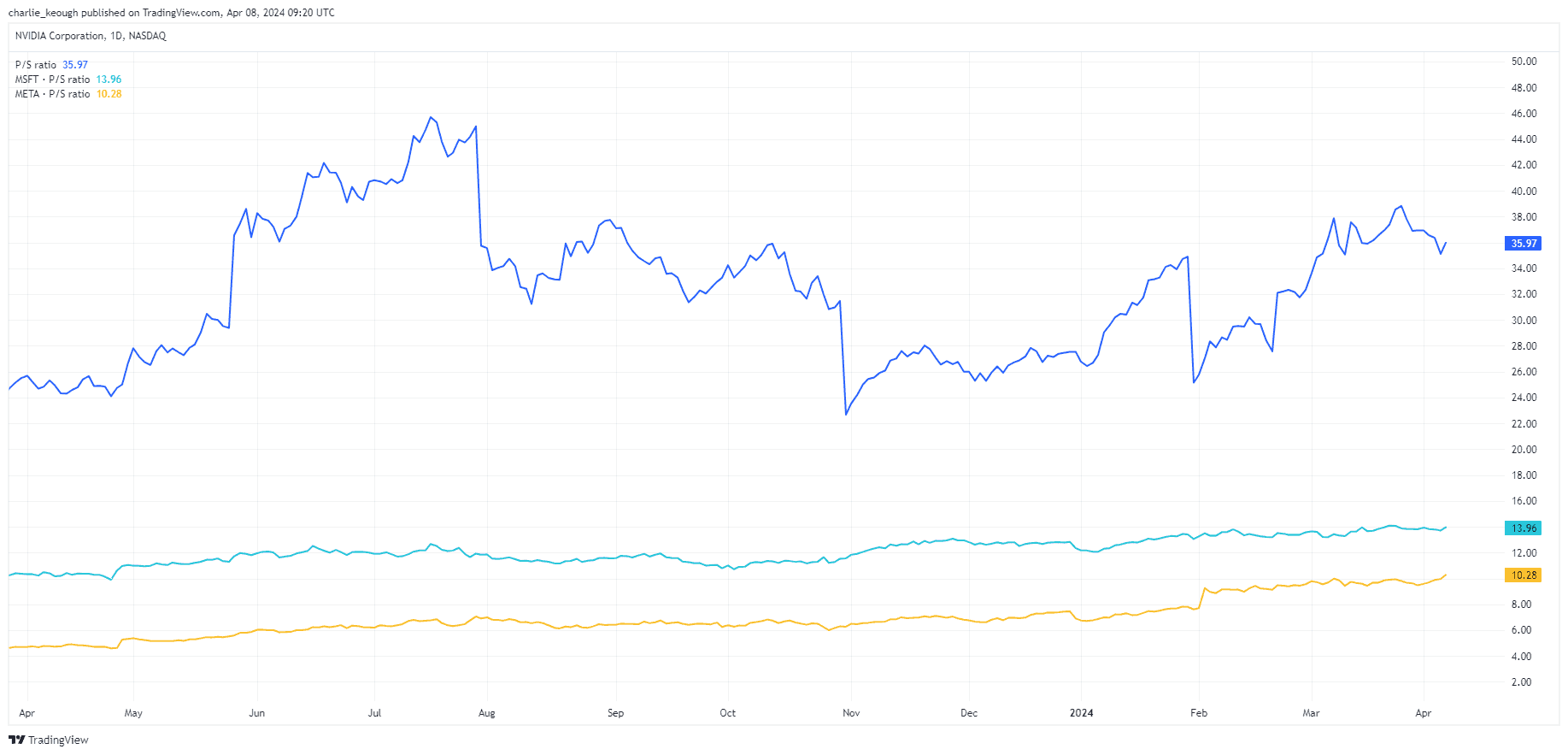The height and width of the screenshot is (755, 1568).
Task: Click the blue 35.97 price tag
Action: (1523, 244)
